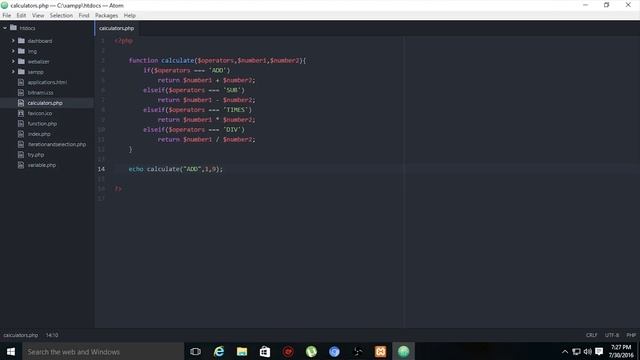Click calculators.php file name in status bar

[20, 335]
